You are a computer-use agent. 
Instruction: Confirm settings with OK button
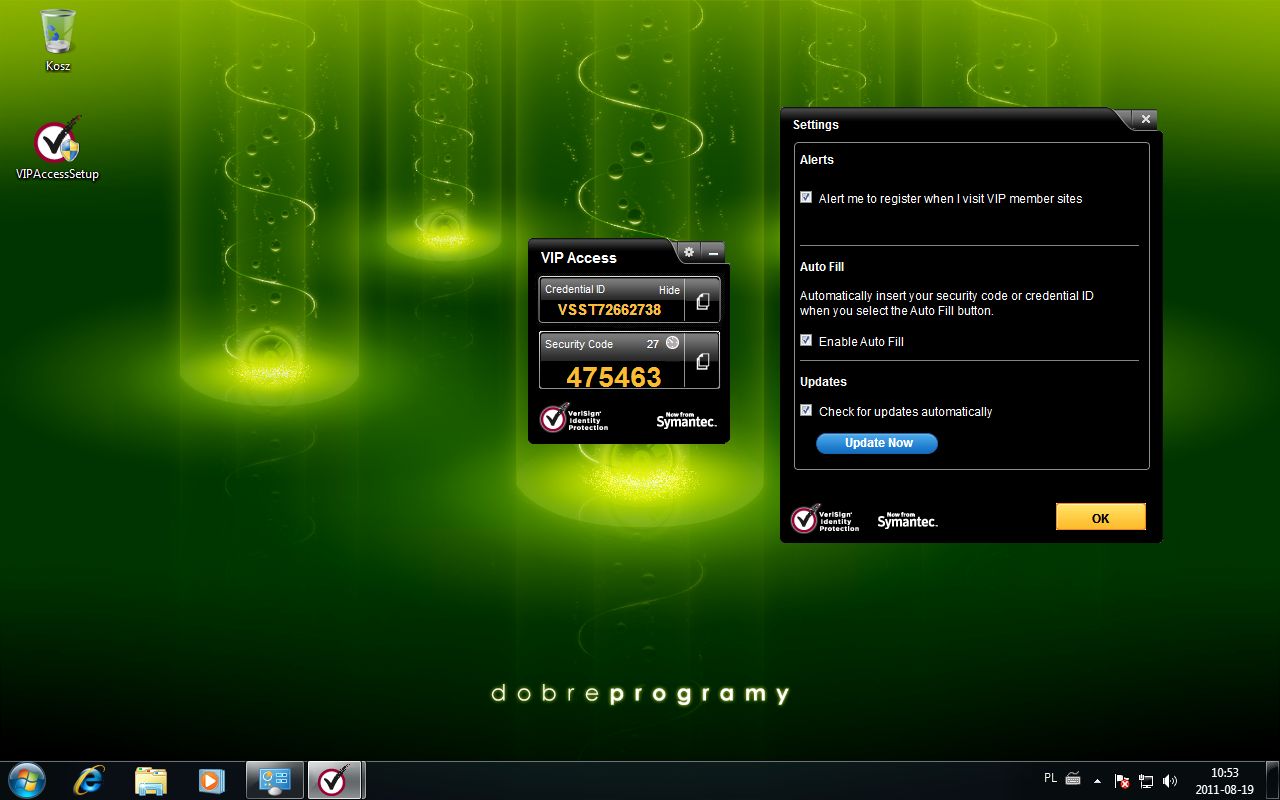1100,518
